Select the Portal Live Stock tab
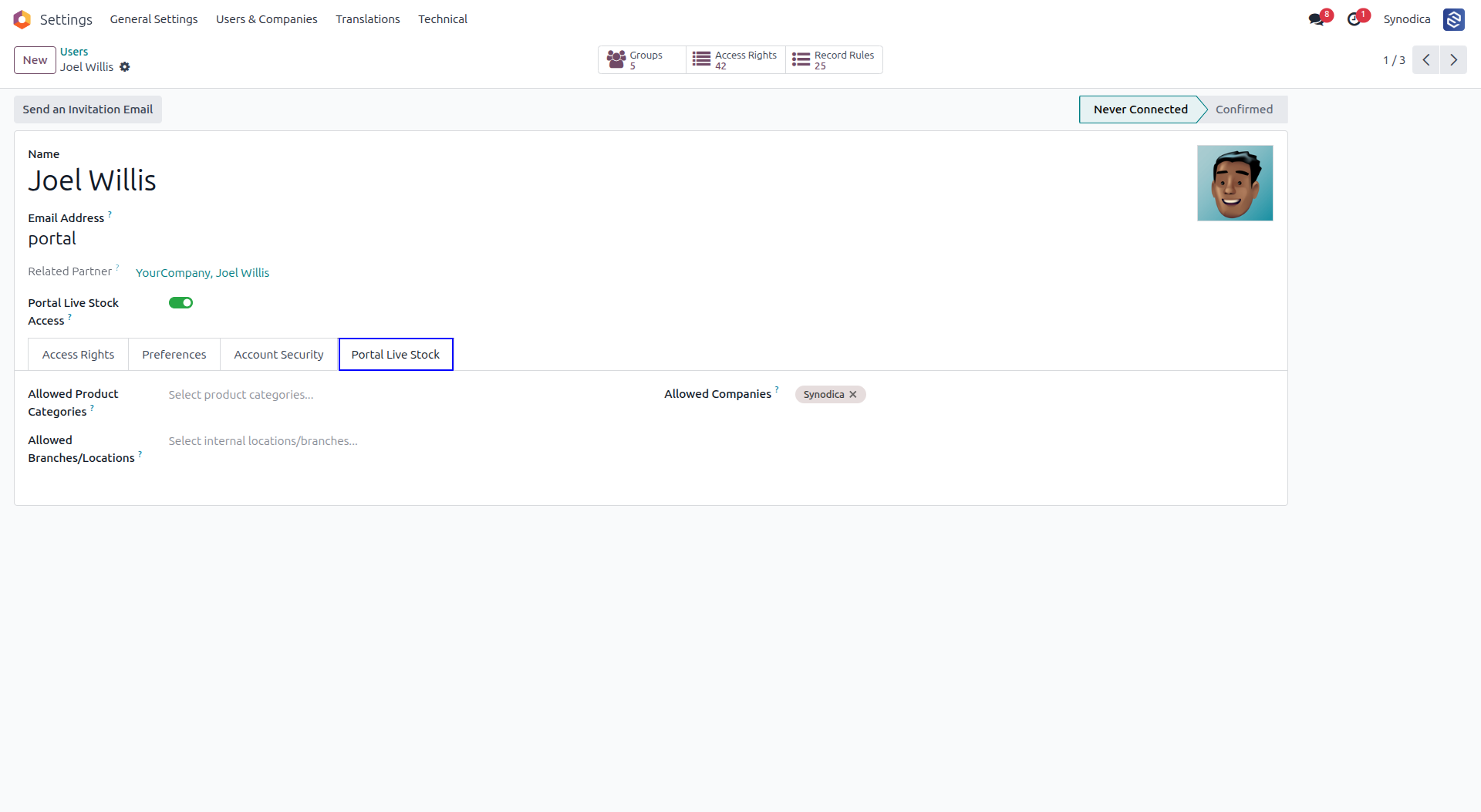The height and width of the screenshot is (812, 1481). (396, 355)
